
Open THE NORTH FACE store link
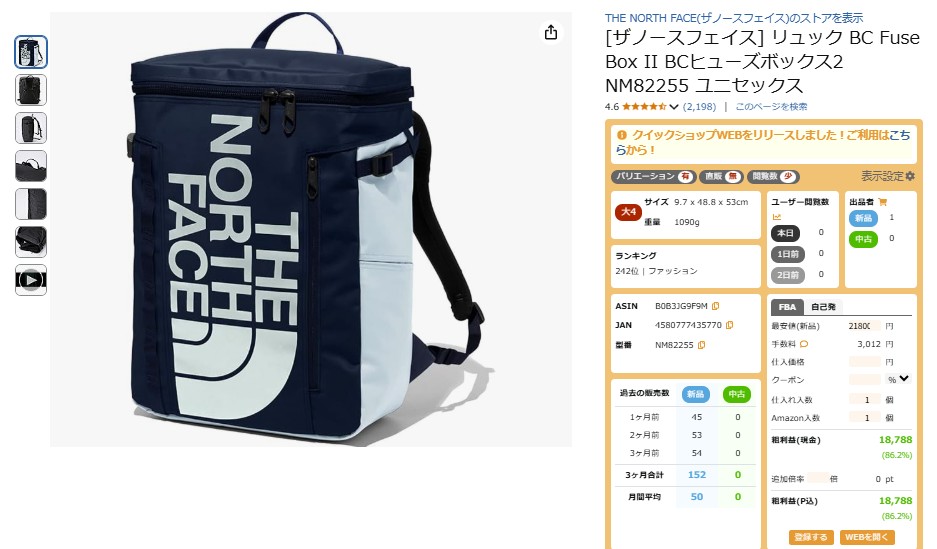(734, 18)
